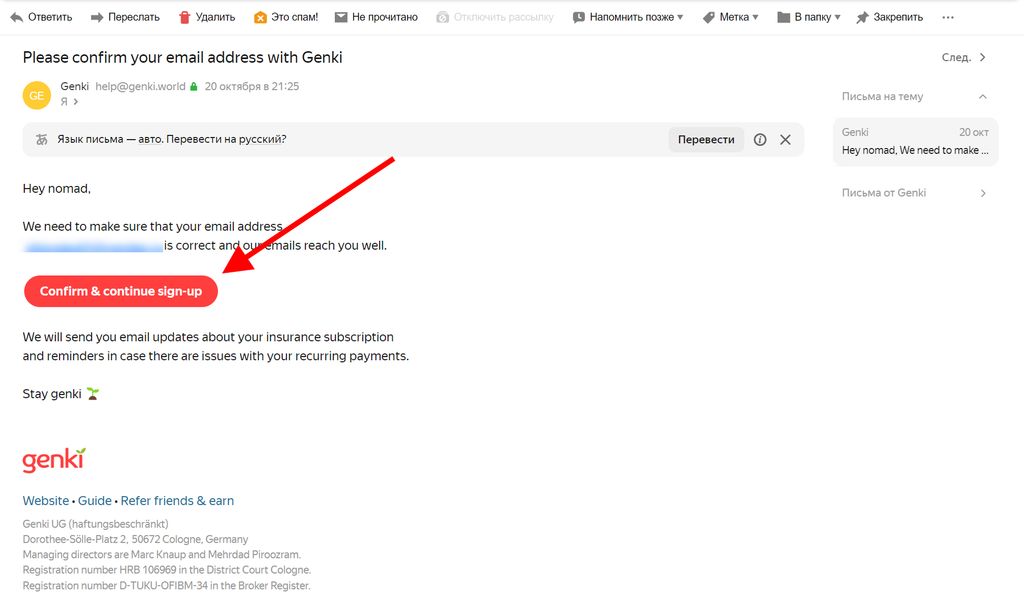Screen dimensions: 1024x611
Task: Click the Письма на тему heading
Action: coord(882,97)
